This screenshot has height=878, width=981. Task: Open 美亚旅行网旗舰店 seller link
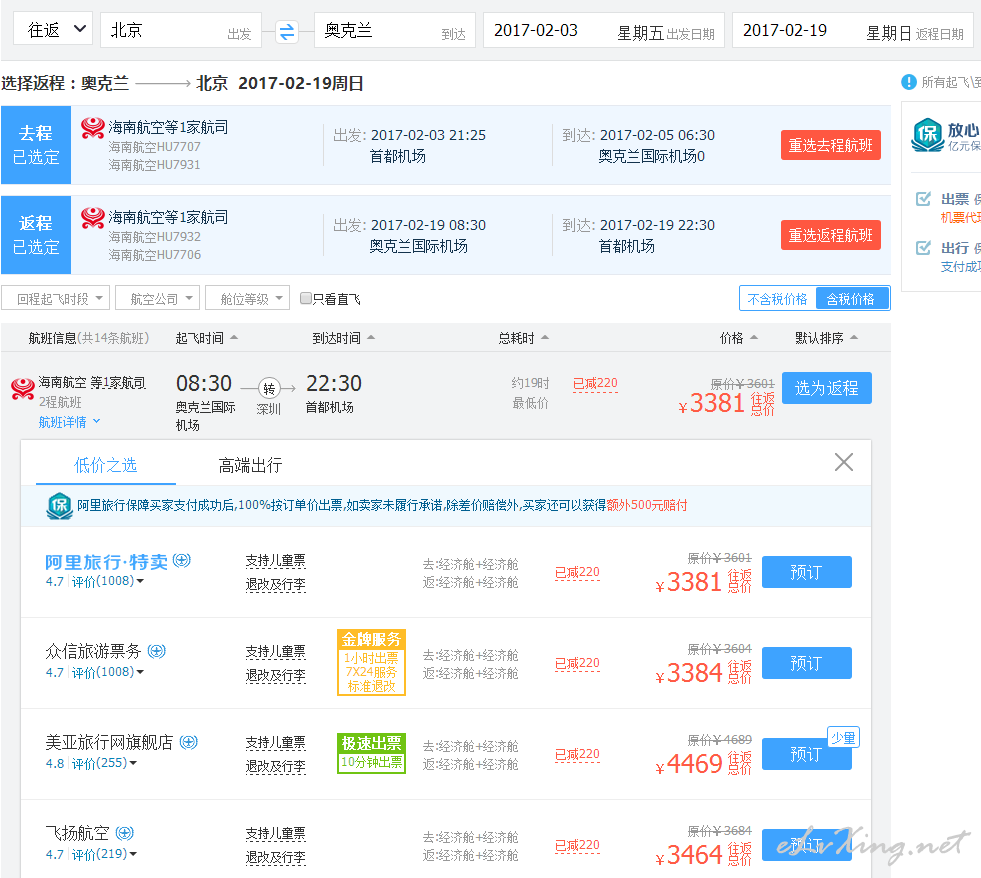click(x=109, y=742)
